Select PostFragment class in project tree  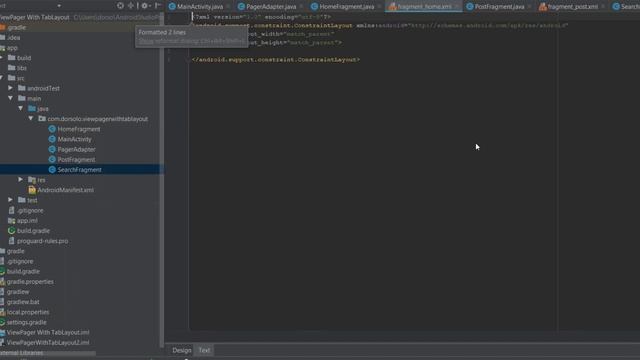pyautogui.click(x=76, y=160)
